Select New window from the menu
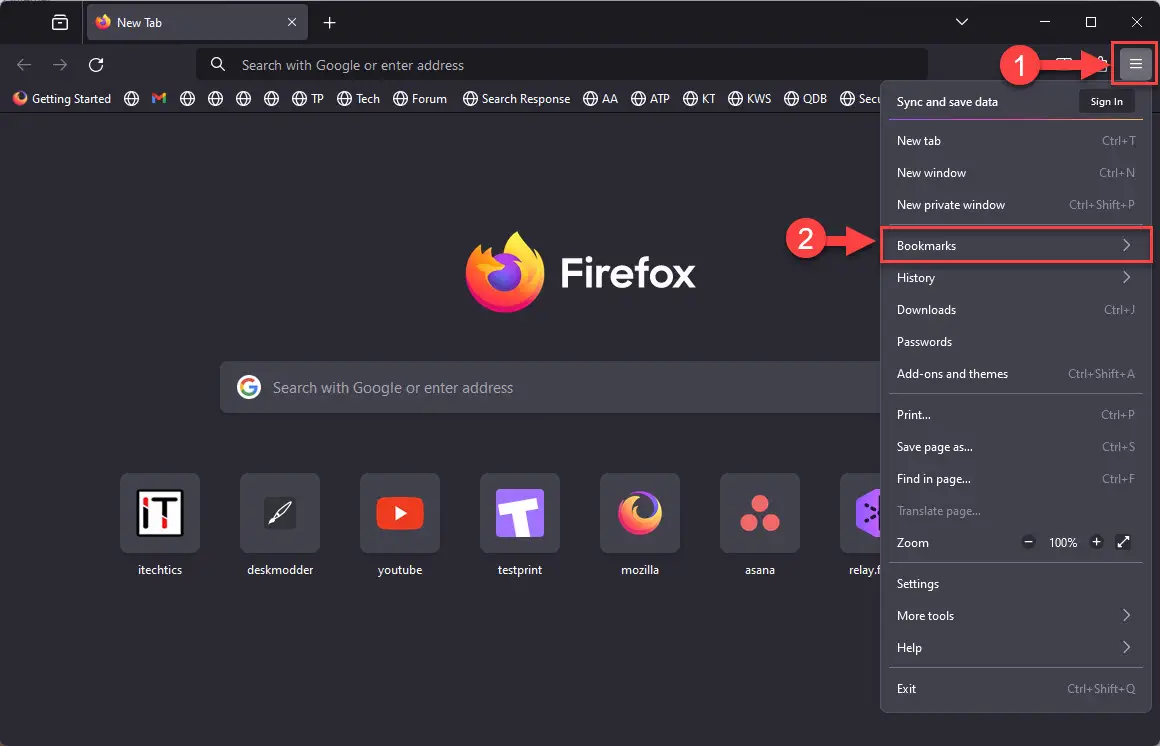This screenshot has width=1160, height=746. pos(1016,172)
